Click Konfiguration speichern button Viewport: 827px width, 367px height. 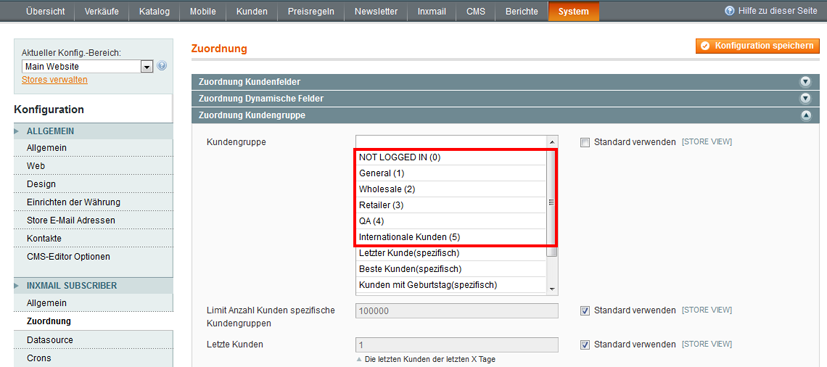[758, 46]
